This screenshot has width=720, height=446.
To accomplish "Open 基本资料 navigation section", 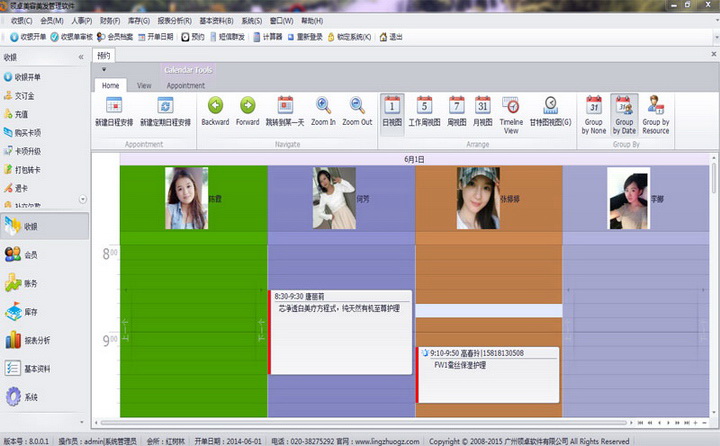I will 45,368.
